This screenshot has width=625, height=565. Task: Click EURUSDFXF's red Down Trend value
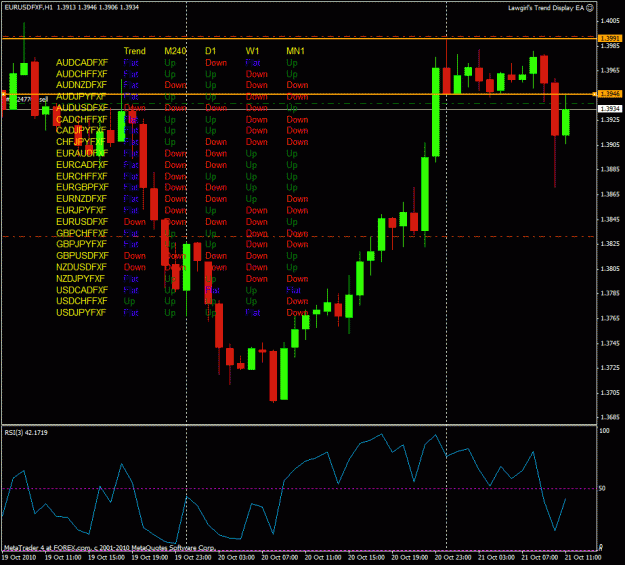[135, 222]
